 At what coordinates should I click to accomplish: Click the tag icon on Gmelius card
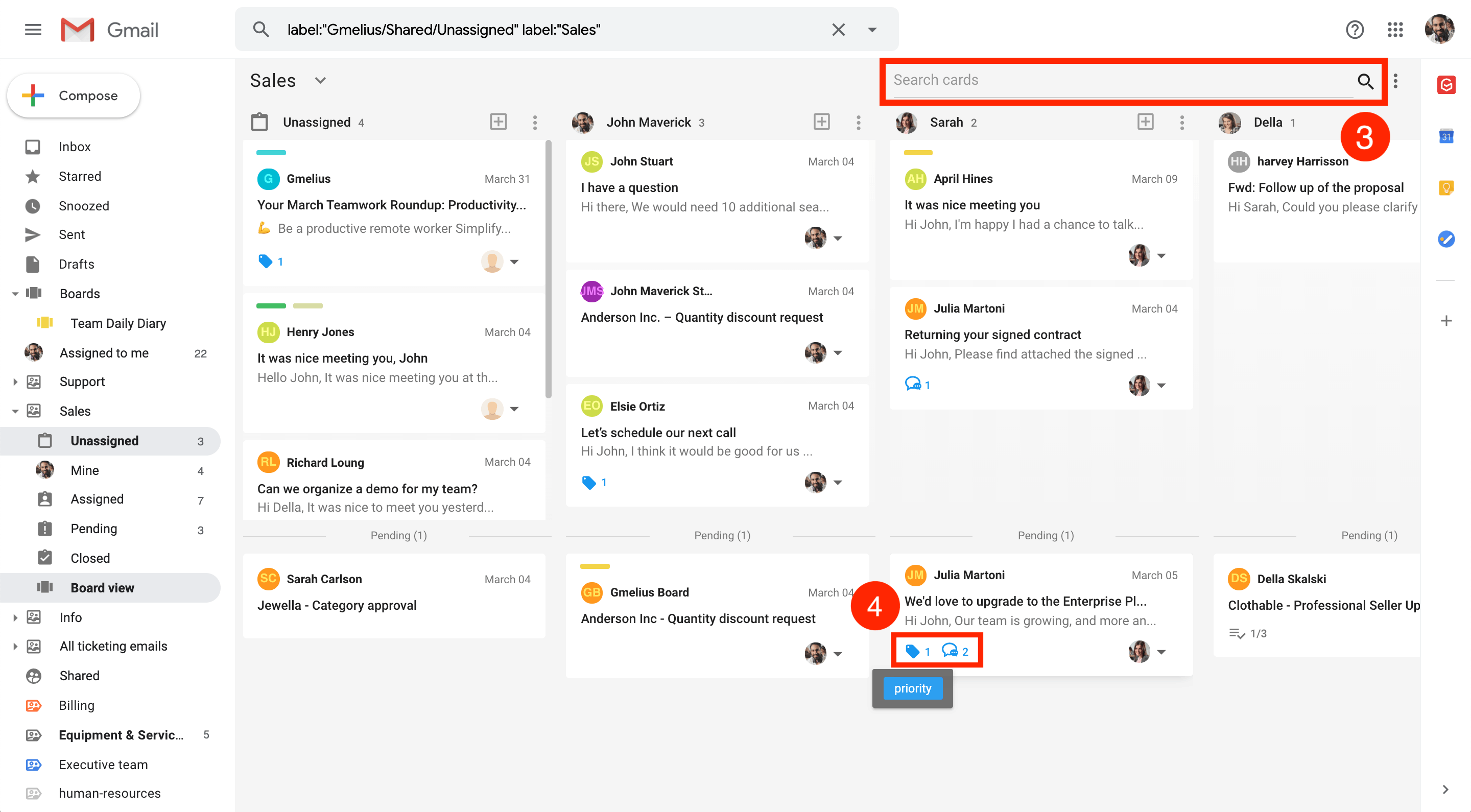(x=265, y=261)
